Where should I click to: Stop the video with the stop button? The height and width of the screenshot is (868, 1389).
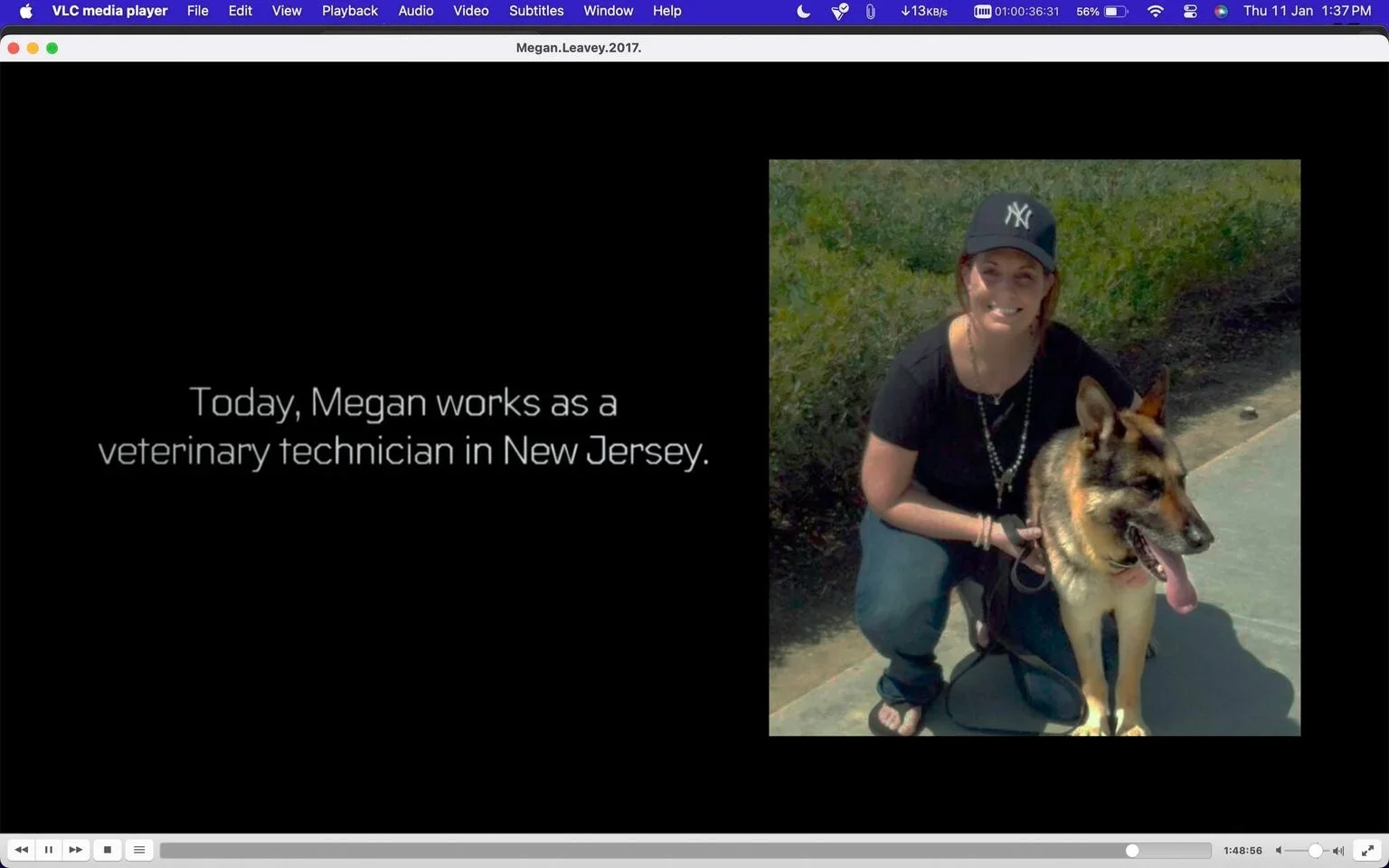pyautogui.click(x=108, y=850)
